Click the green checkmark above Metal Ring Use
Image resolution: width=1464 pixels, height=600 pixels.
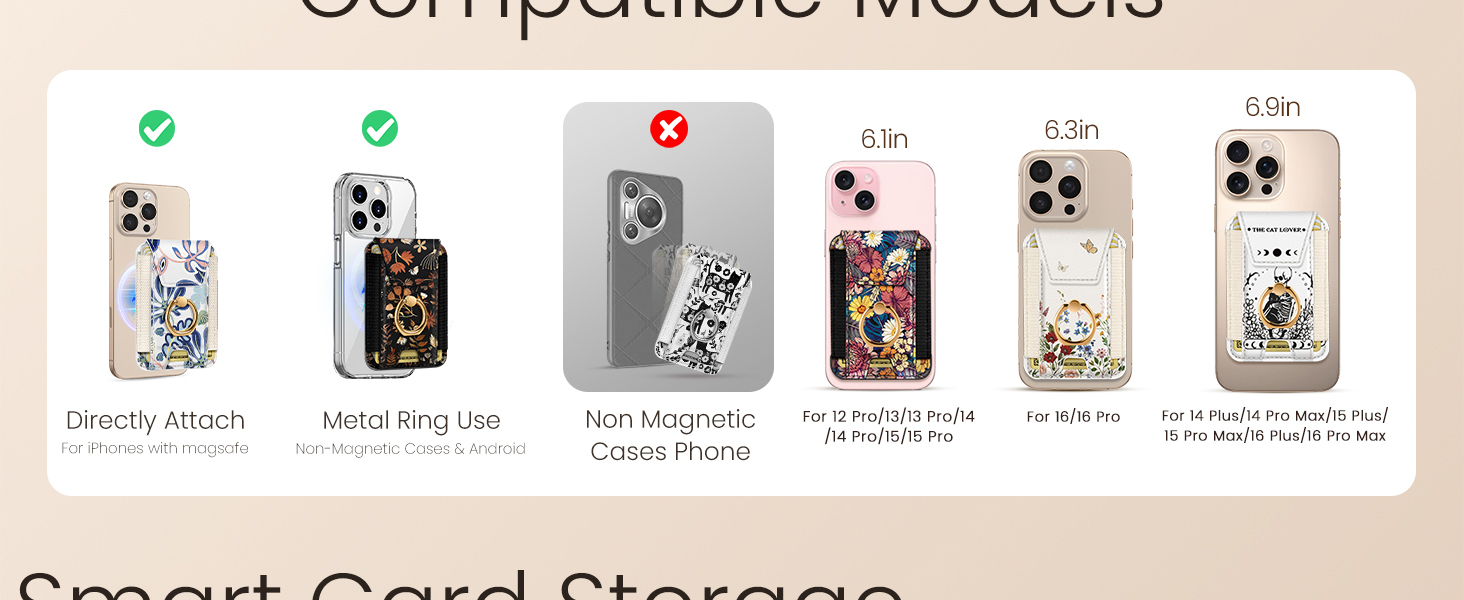(380, 128)
